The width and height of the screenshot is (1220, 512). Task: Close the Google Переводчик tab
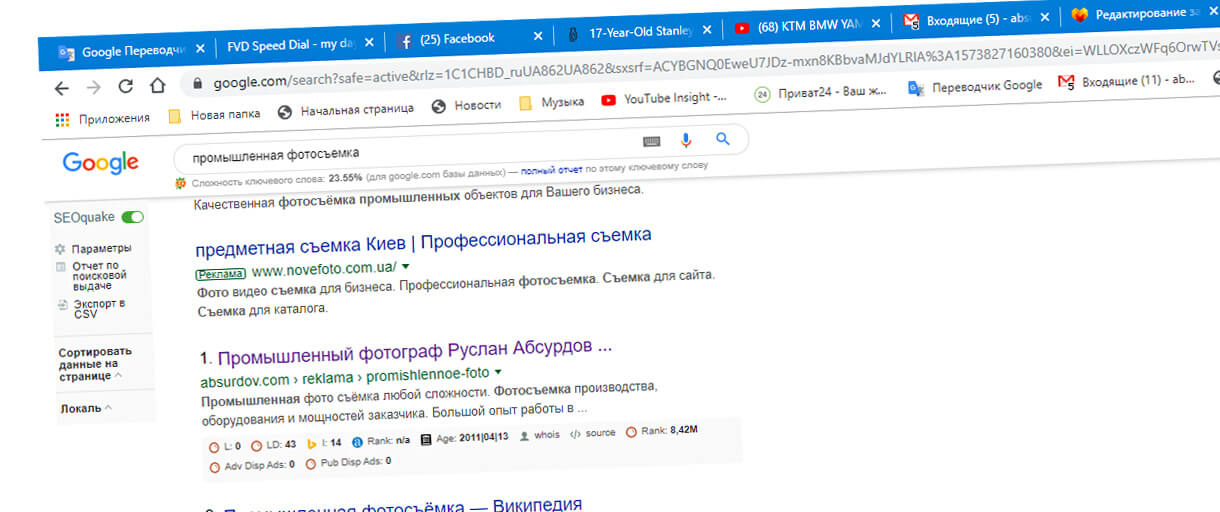tap(200, 47)
